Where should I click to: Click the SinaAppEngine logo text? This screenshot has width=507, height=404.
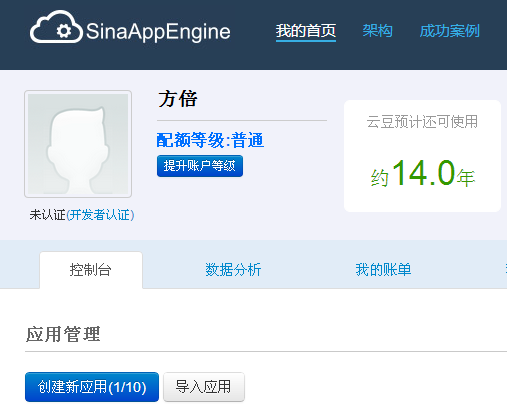tap(158, 32)
